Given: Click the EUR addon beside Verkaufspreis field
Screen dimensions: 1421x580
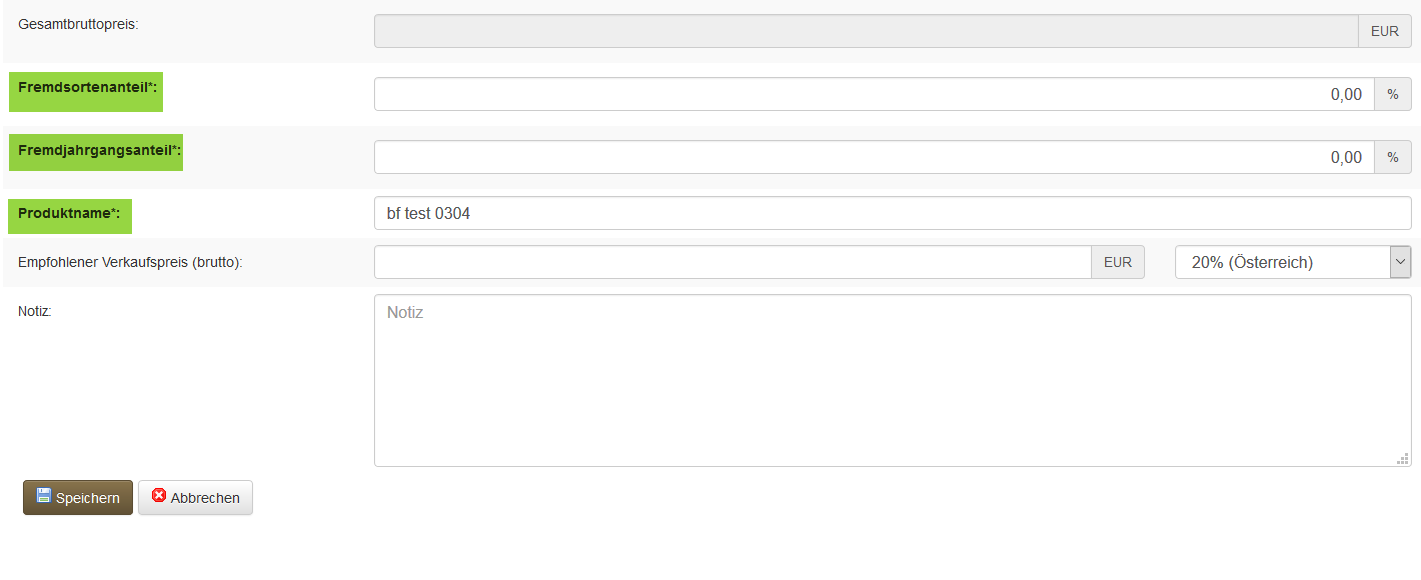Looking at the screenshot, I should (x=1117, y=262).
